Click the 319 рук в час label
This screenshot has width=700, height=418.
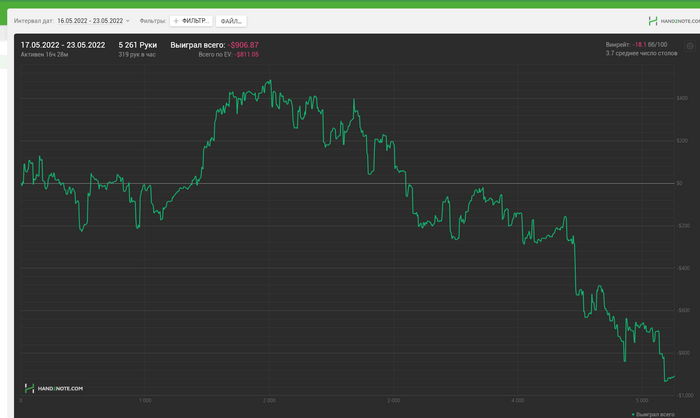(137, 54)
